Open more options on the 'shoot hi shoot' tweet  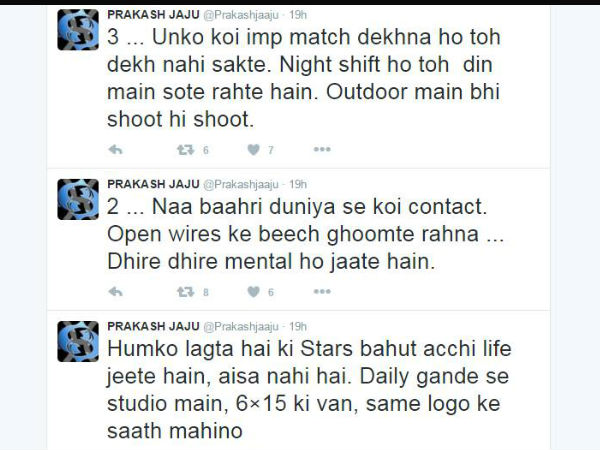(322, 149)
